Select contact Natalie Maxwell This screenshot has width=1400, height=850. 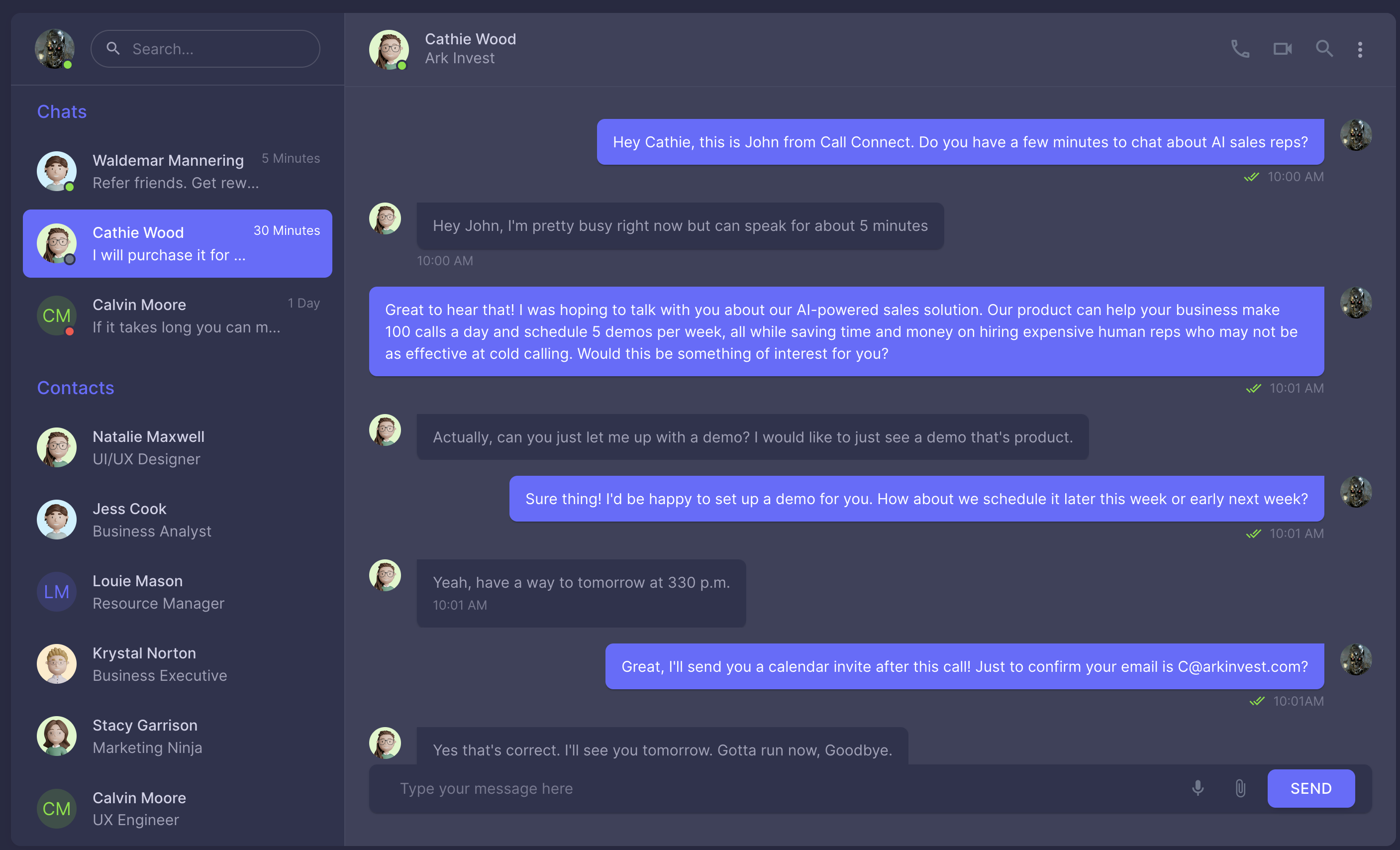pos(148,447)
